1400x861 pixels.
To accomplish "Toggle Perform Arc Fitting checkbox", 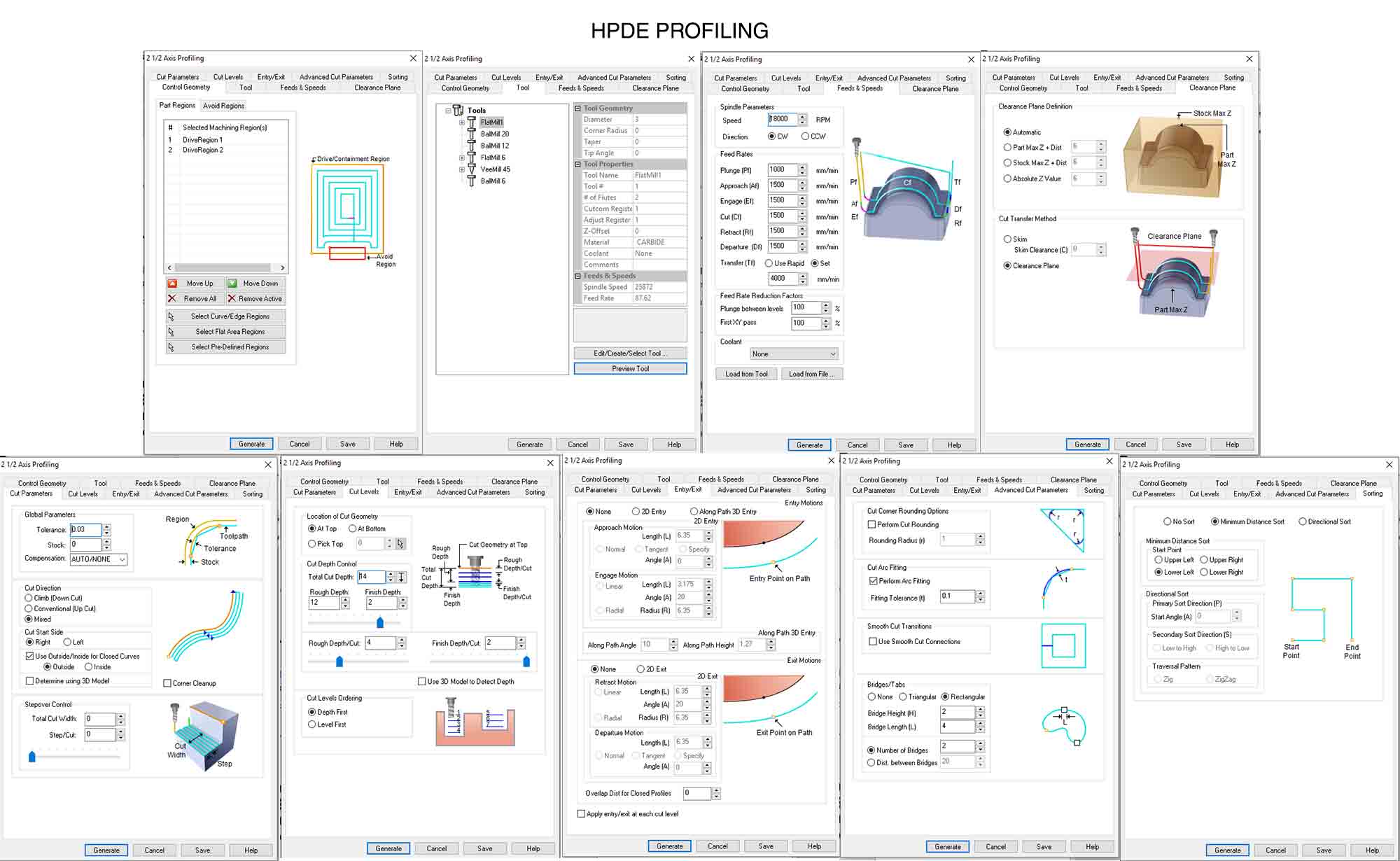I will point(899,581).
